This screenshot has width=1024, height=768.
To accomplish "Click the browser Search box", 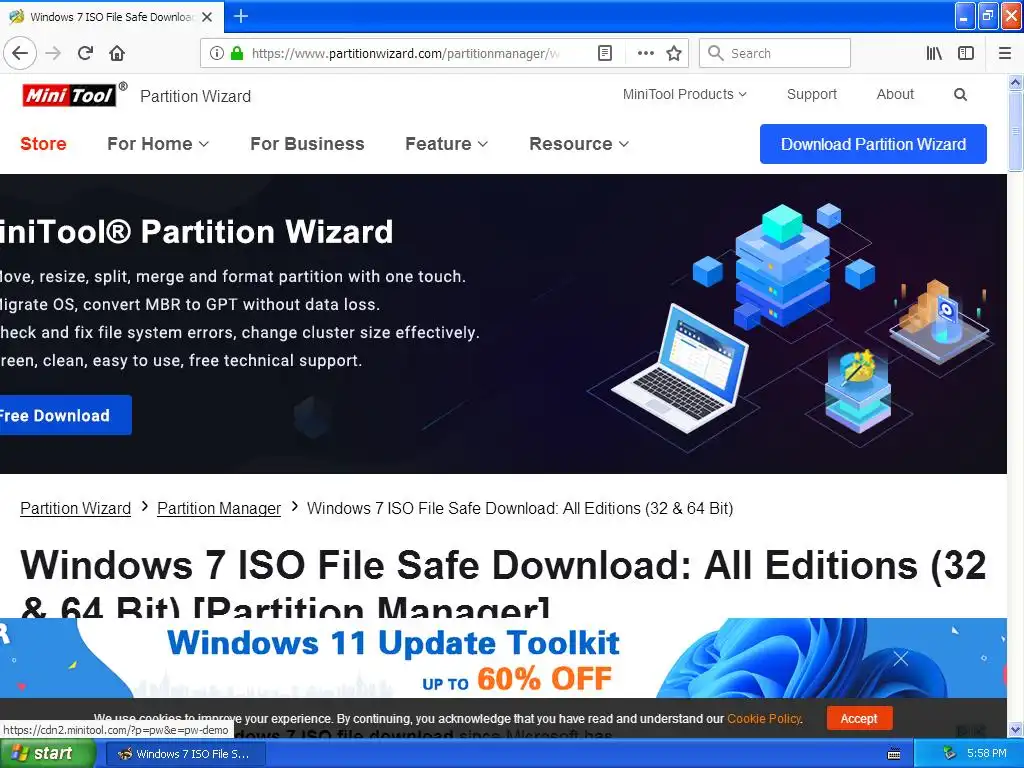I will pyautogui.click(x=775, y=53).
